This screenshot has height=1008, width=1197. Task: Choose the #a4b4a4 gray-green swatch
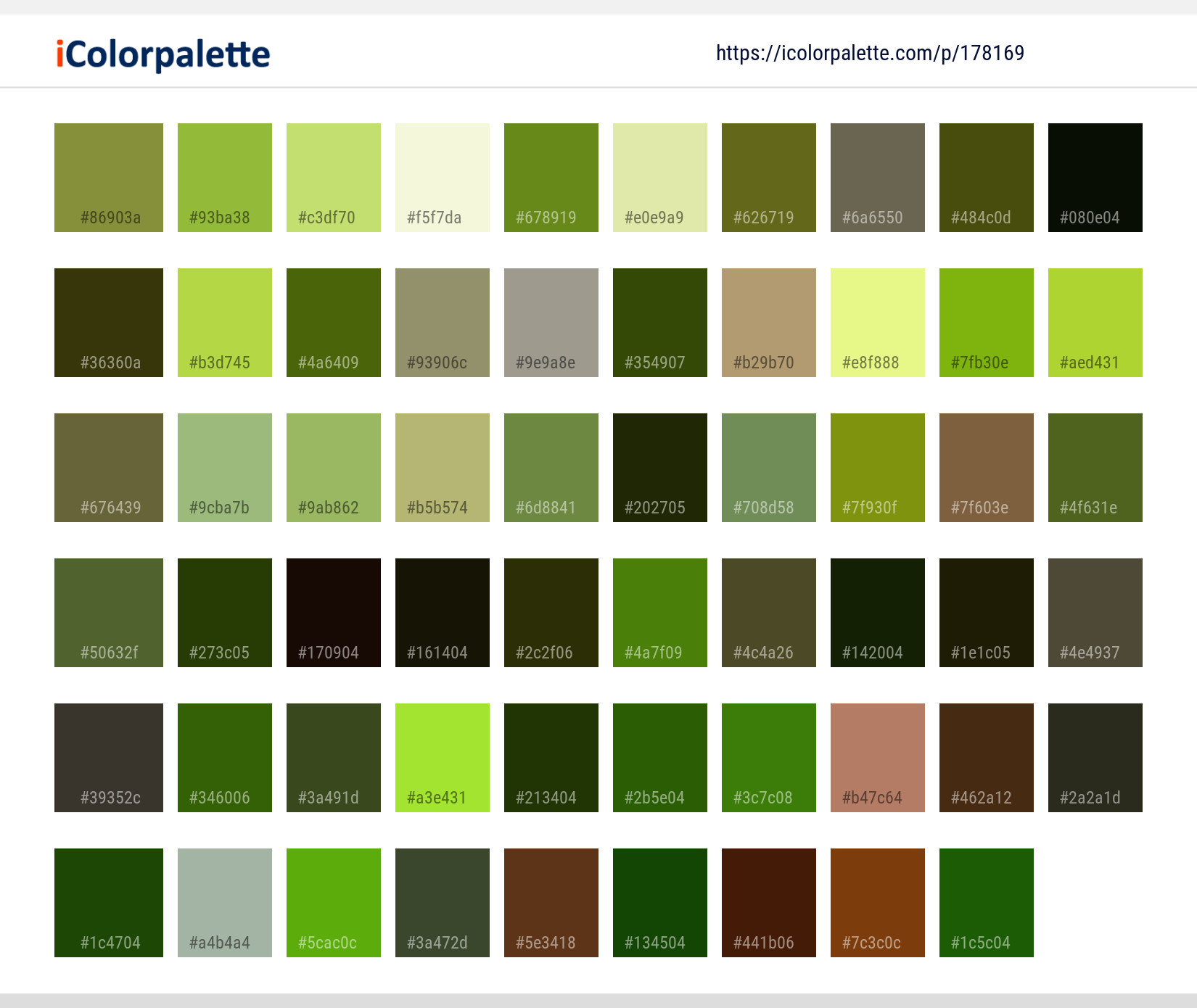(x=225, y=903)
